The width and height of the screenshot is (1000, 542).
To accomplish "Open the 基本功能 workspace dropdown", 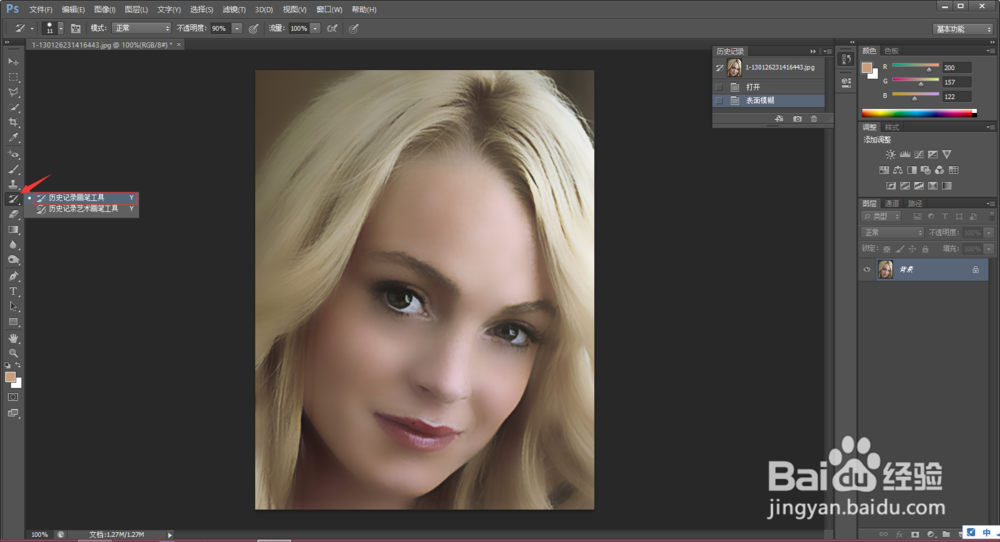I will point(963,29).
